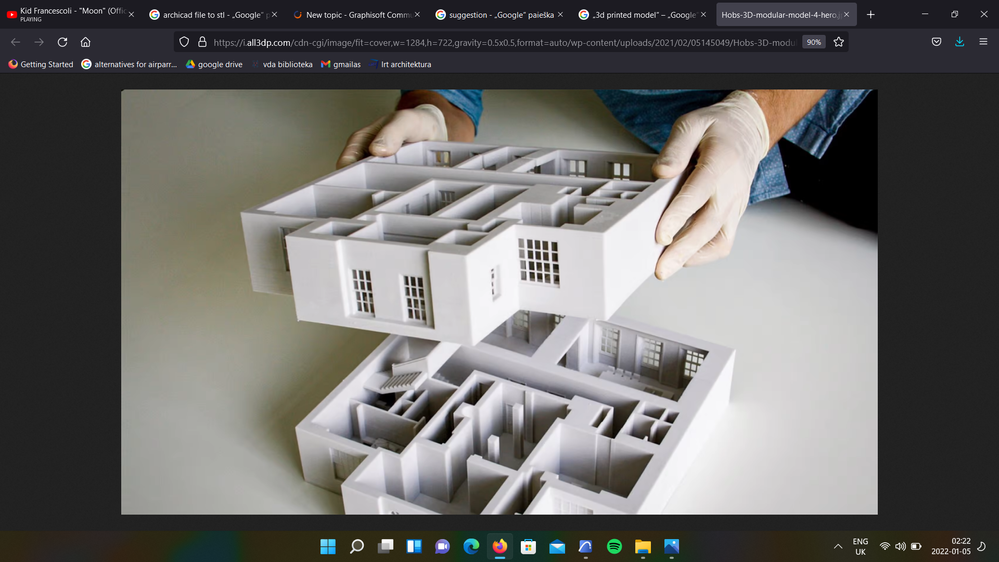Go back to the previous page
The width and height of the screenshot is (999, 562).
click(15, 42)
